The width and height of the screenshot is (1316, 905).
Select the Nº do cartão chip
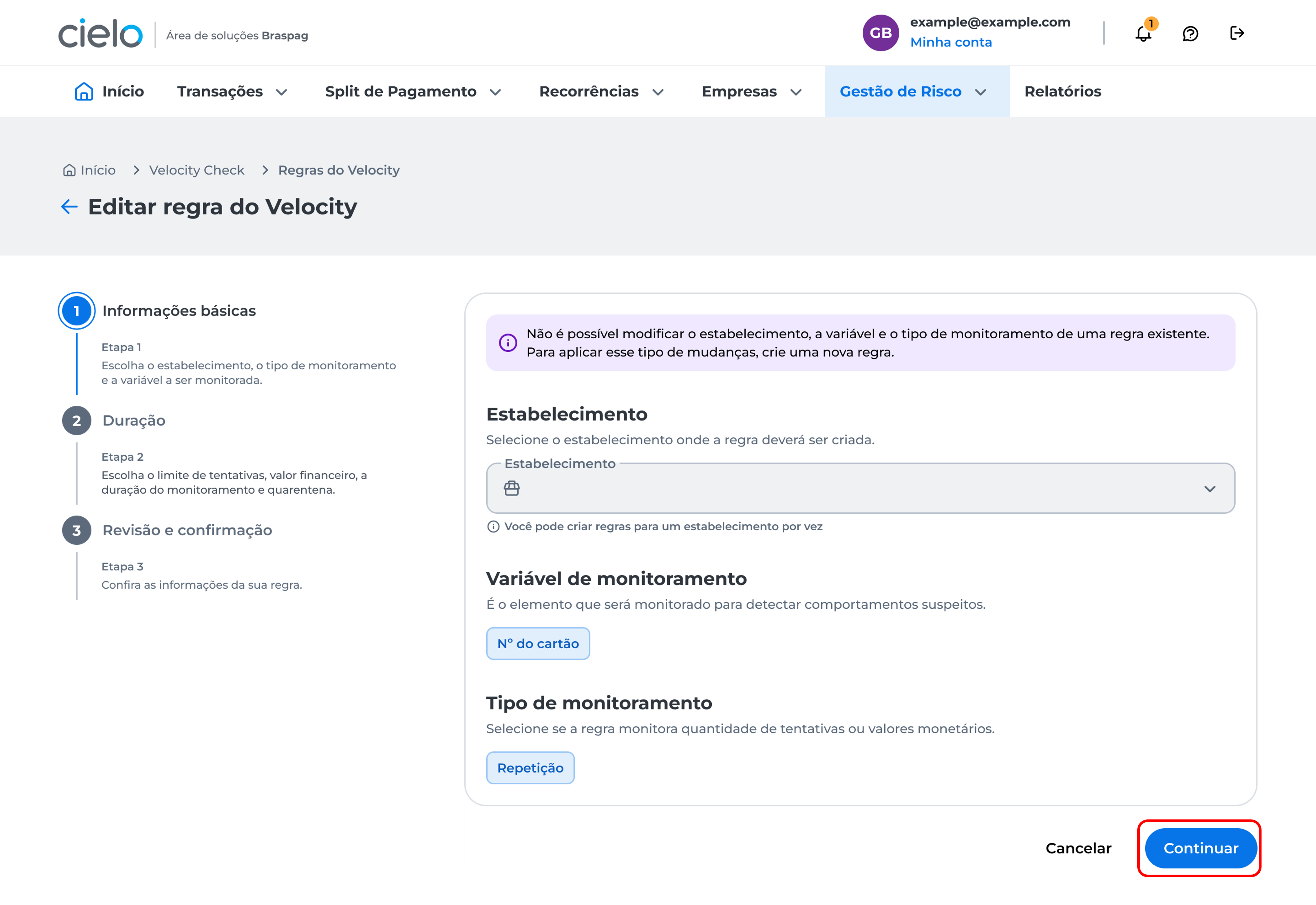click(x=537, y=644)
